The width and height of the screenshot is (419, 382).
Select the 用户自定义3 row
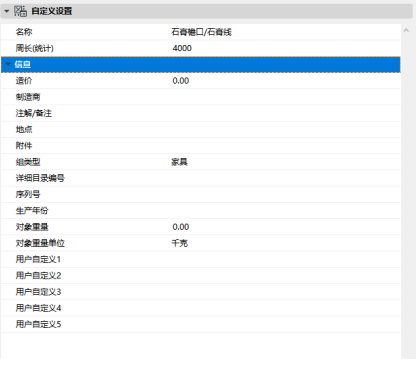click(x=201, y=292)
